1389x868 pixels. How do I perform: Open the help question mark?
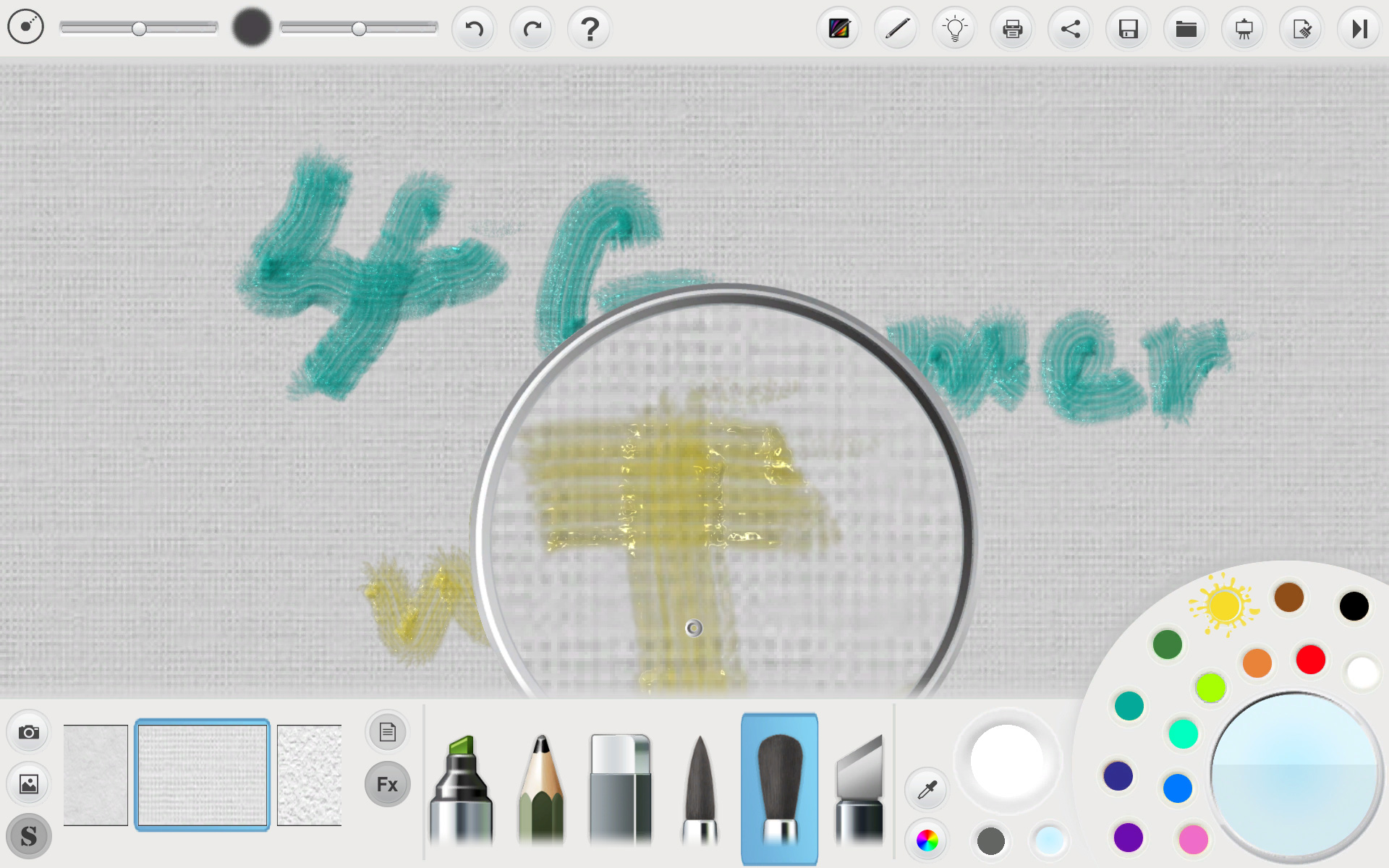point(590,29)
